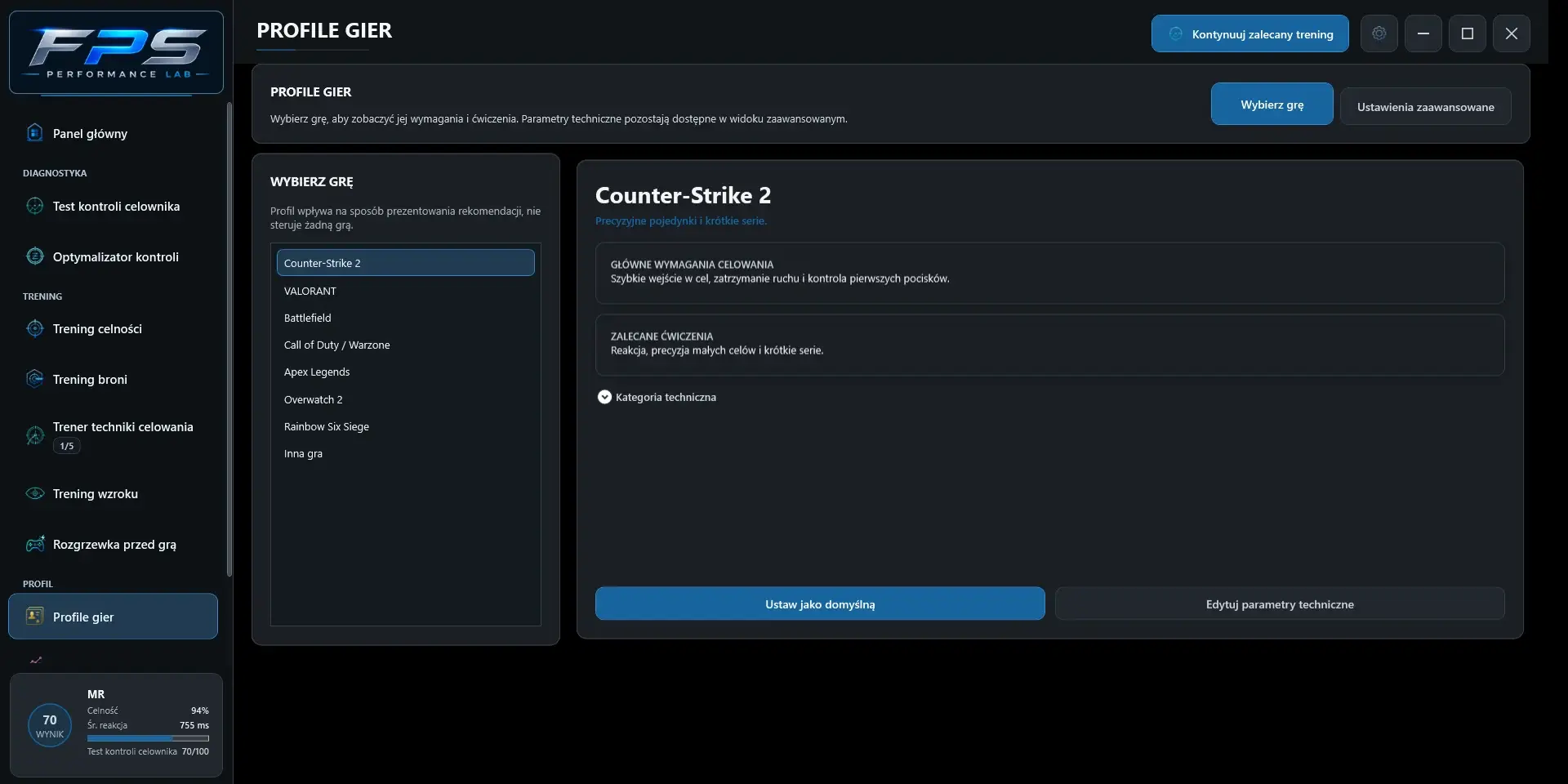Click the Panel główny home icon

(x=34, y=132)
